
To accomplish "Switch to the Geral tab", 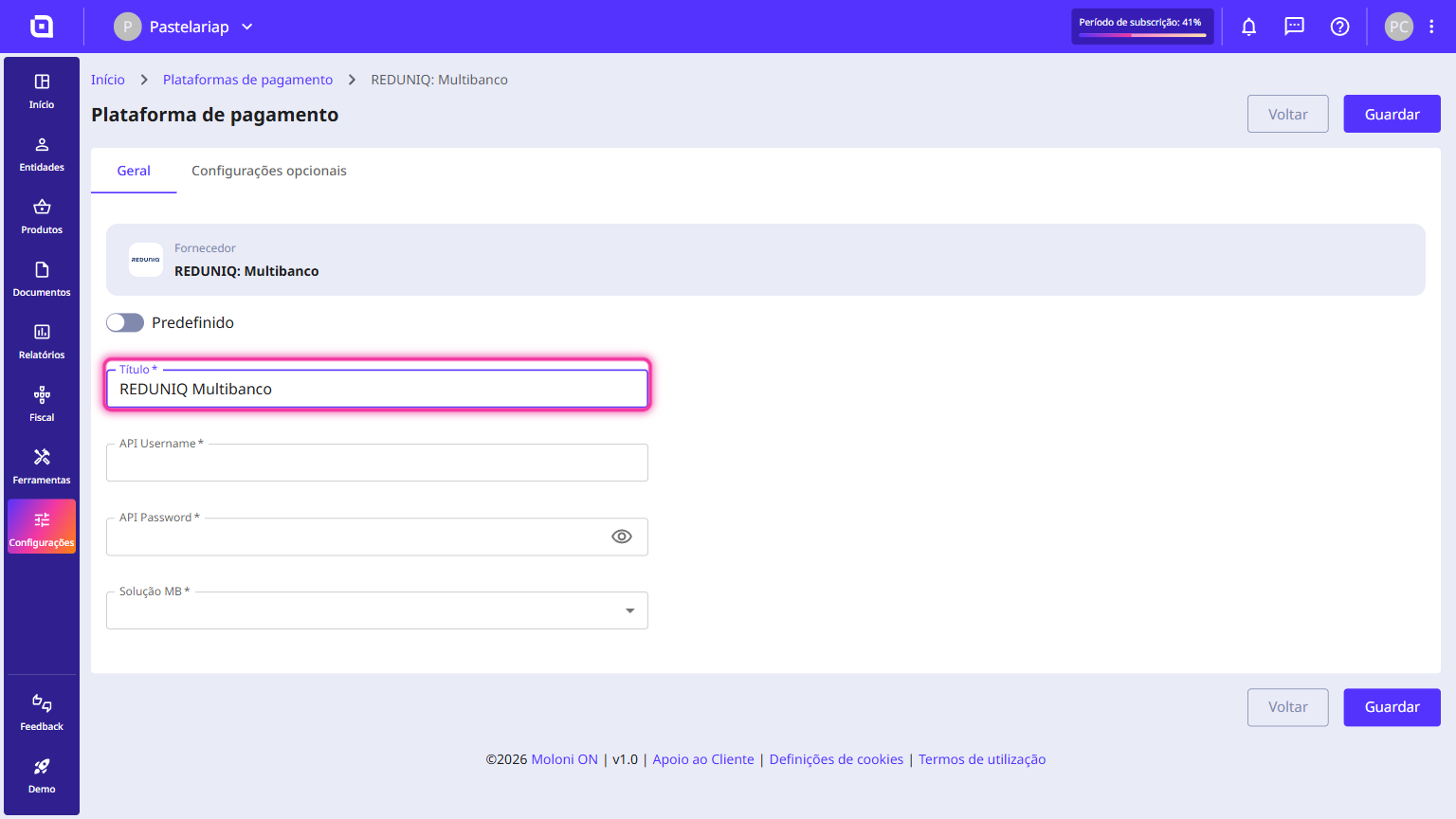I will point(134,171).
